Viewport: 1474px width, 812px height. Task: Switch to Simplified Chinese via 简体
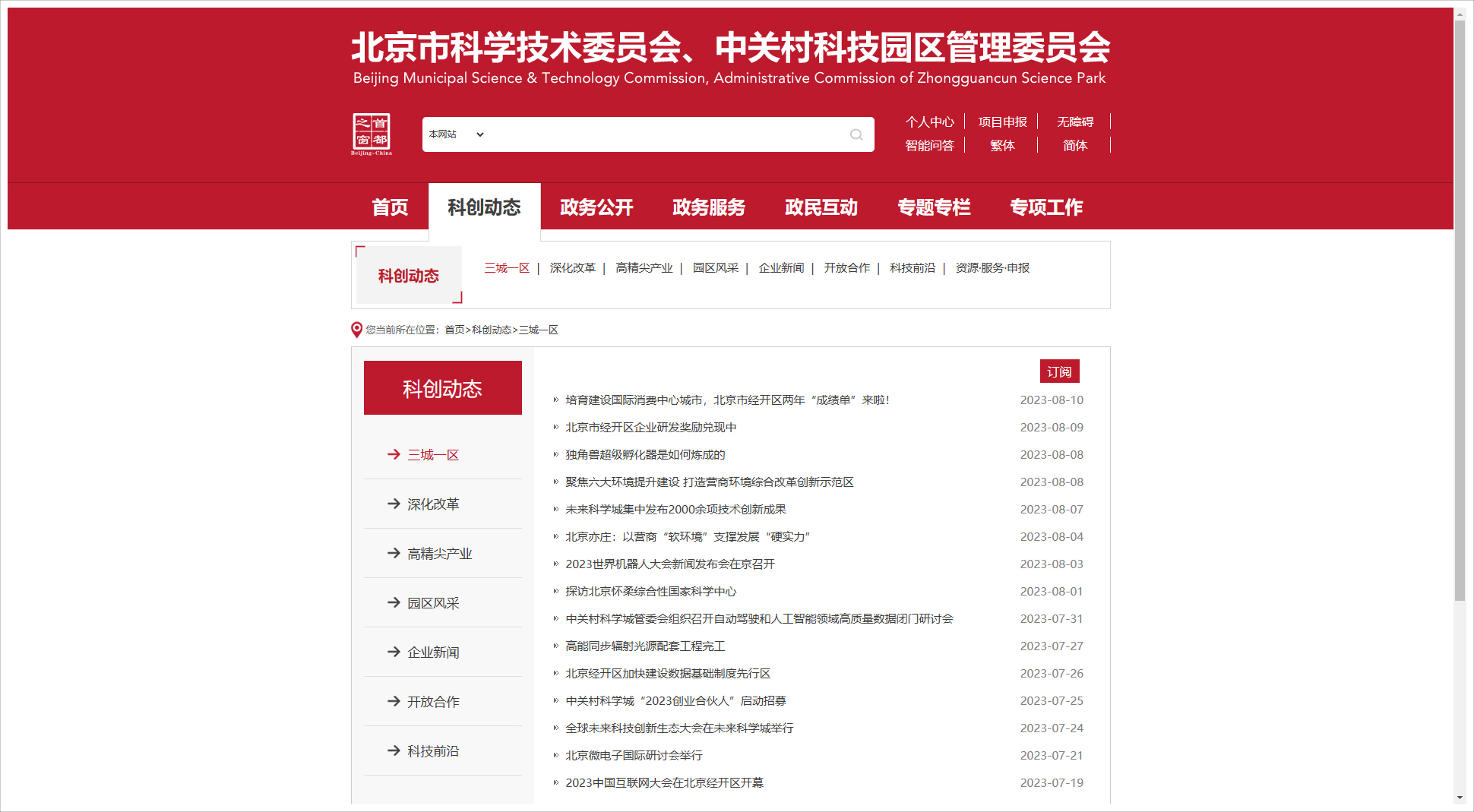point(1074,146)
